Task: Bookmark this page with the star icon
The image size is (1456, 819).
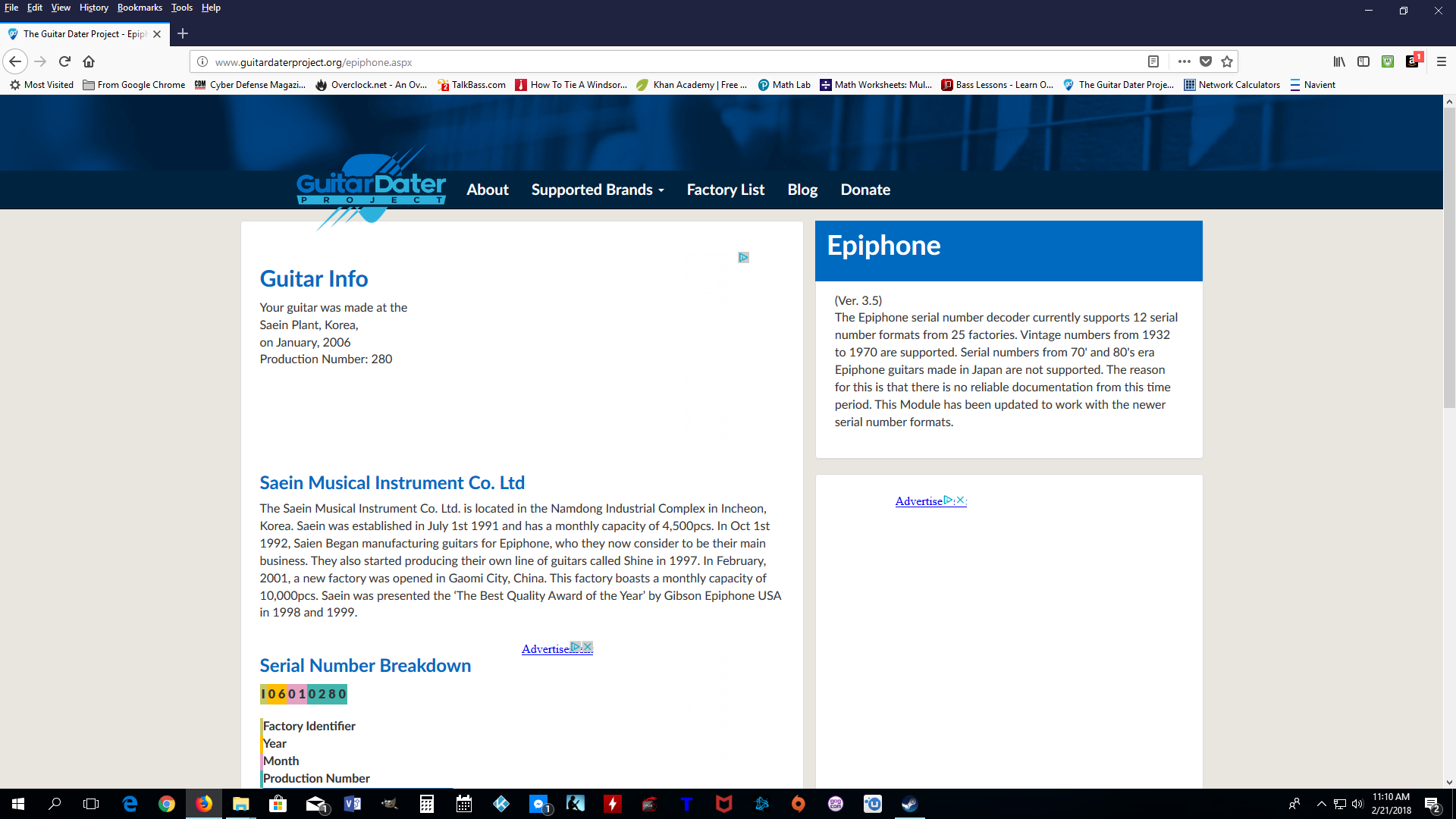Action: point(1227,61)
